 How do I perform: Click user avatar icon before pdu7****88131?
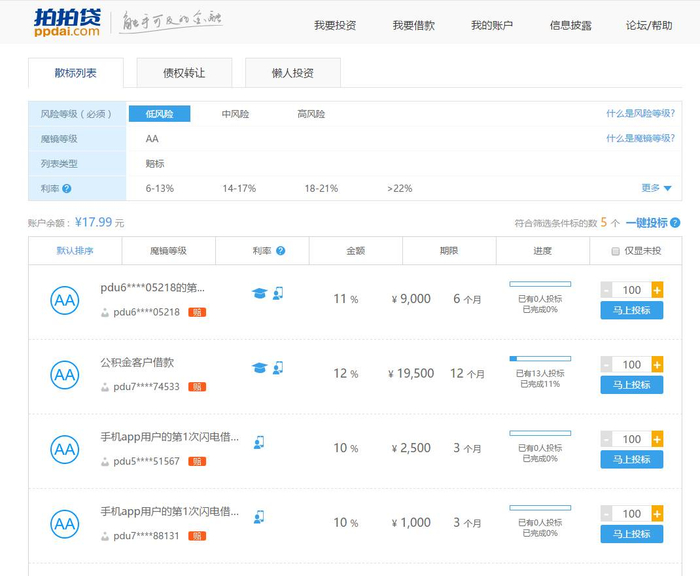105,536
